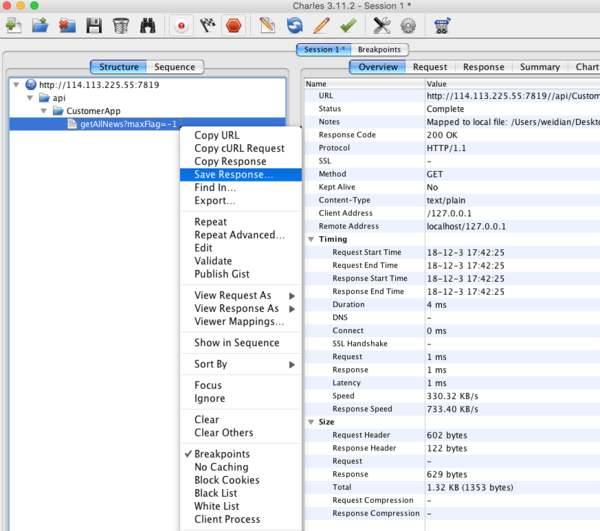Switch to the Sequence tab
The width and height of the screenshot is (600, 531).
coord(174,67)
